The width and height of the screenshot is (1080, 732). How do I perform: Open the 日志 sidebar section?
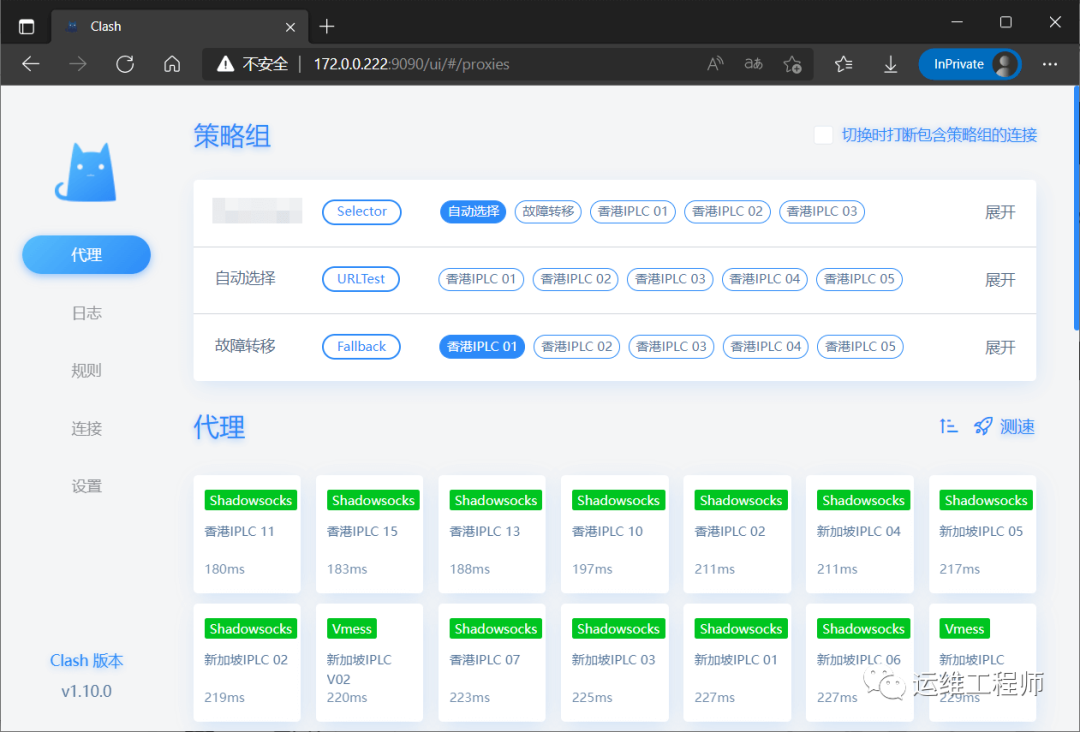pyautogui.click(x=86, y=312)
